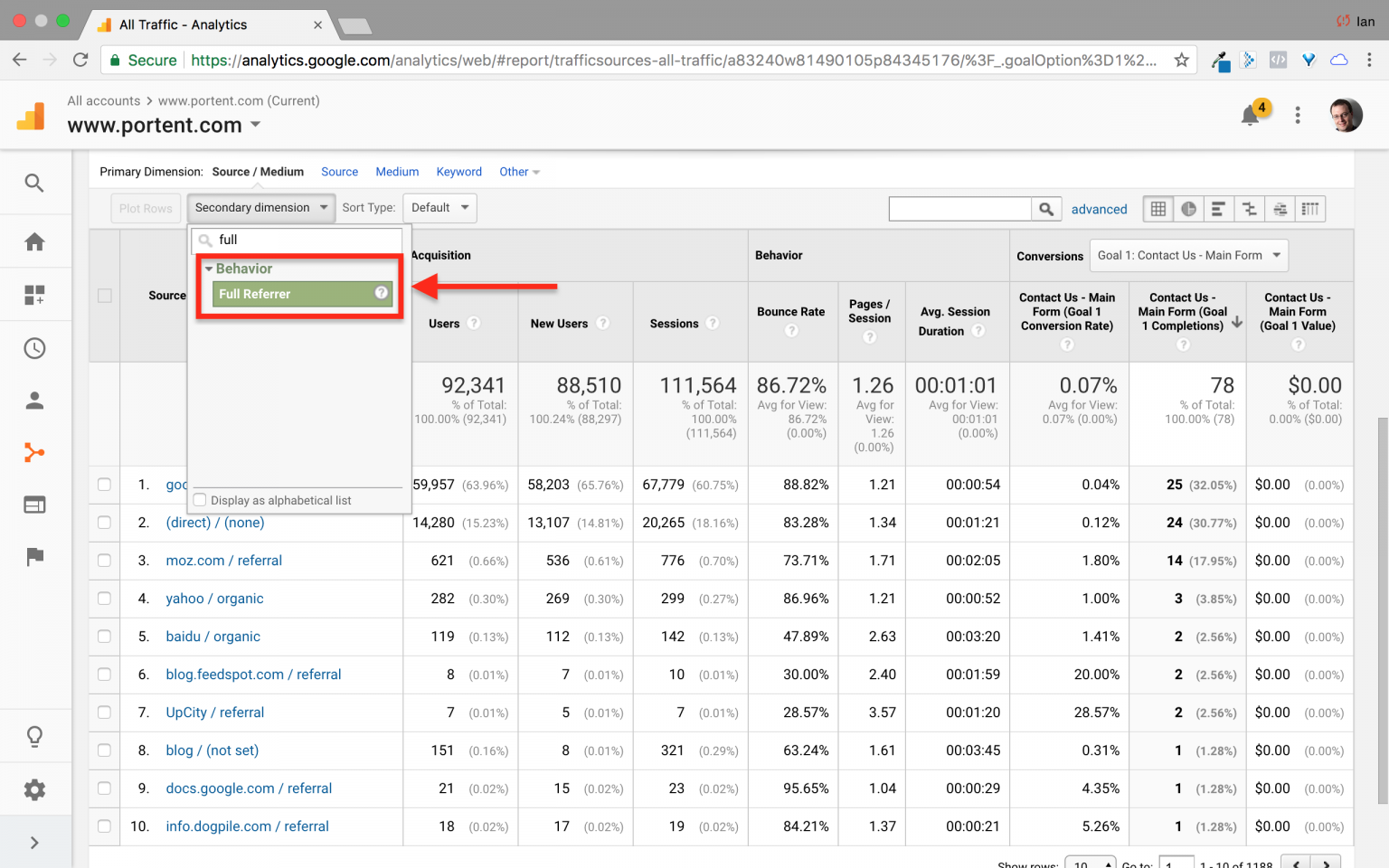1389x868 pixels.
Task: Select checkbox for yahoo / organic row
Action: click(105, 599)
